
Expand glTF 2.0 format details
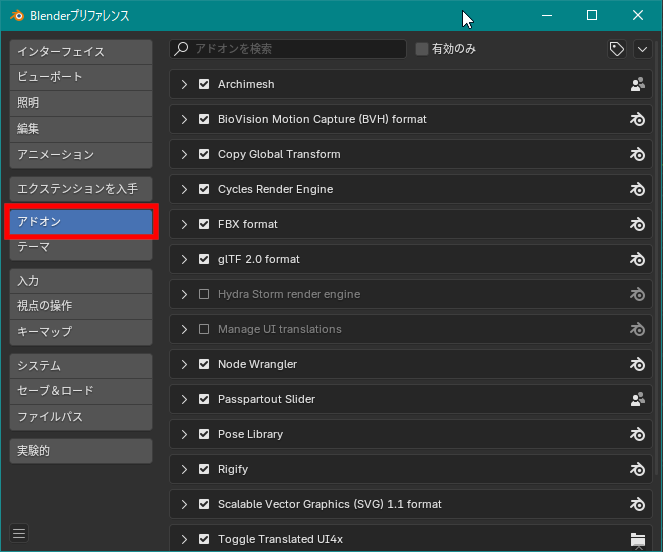[x=184, y=259]
